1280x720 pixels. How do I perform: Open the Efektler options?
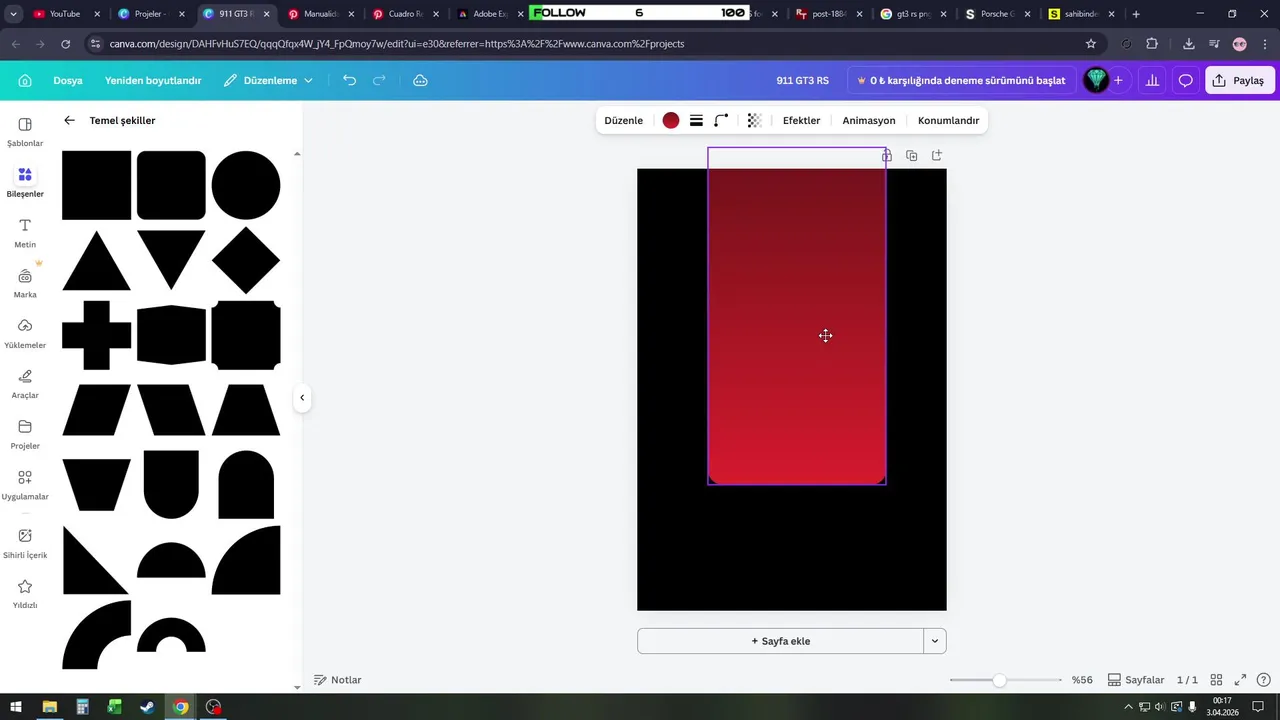point(801,120)
